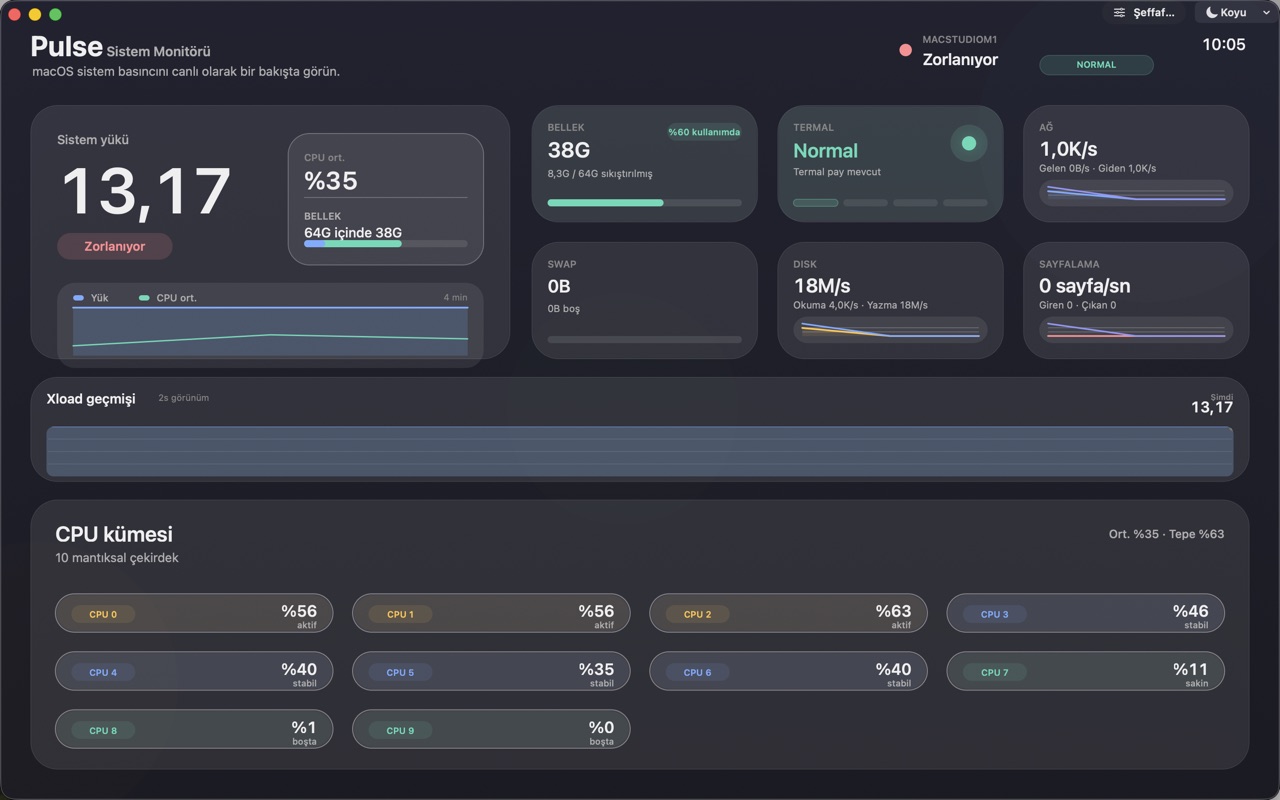Click '8,3G / 64G sıkıştırılmış' memory detail

pos(600,174)
